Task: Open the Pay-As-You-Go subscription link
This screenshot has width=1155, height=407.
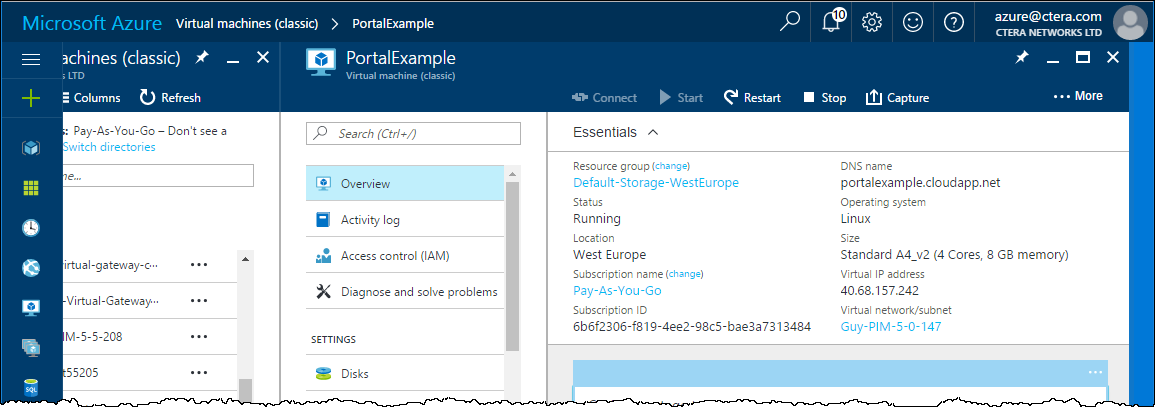Action: pyautogui.click(x=617, y=291)
